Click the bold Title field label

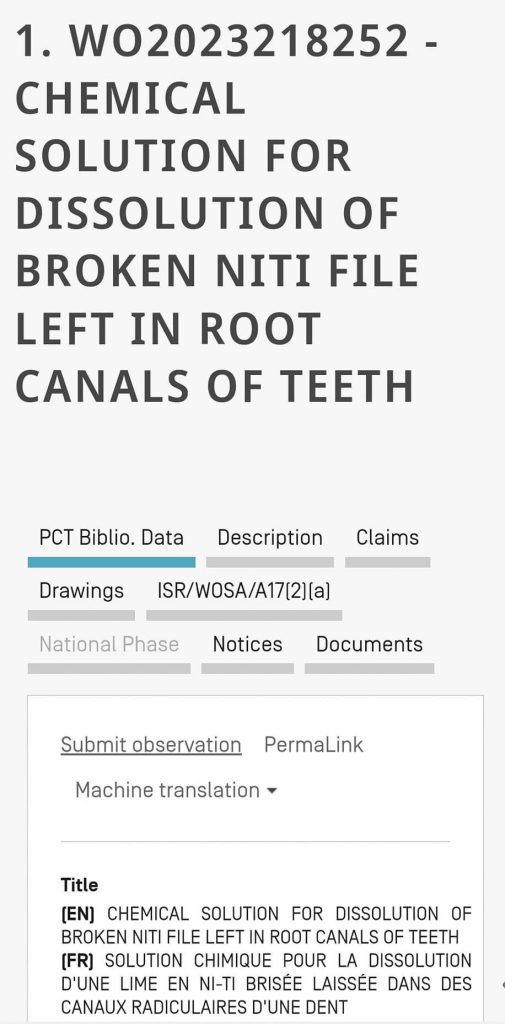point(79,885)
